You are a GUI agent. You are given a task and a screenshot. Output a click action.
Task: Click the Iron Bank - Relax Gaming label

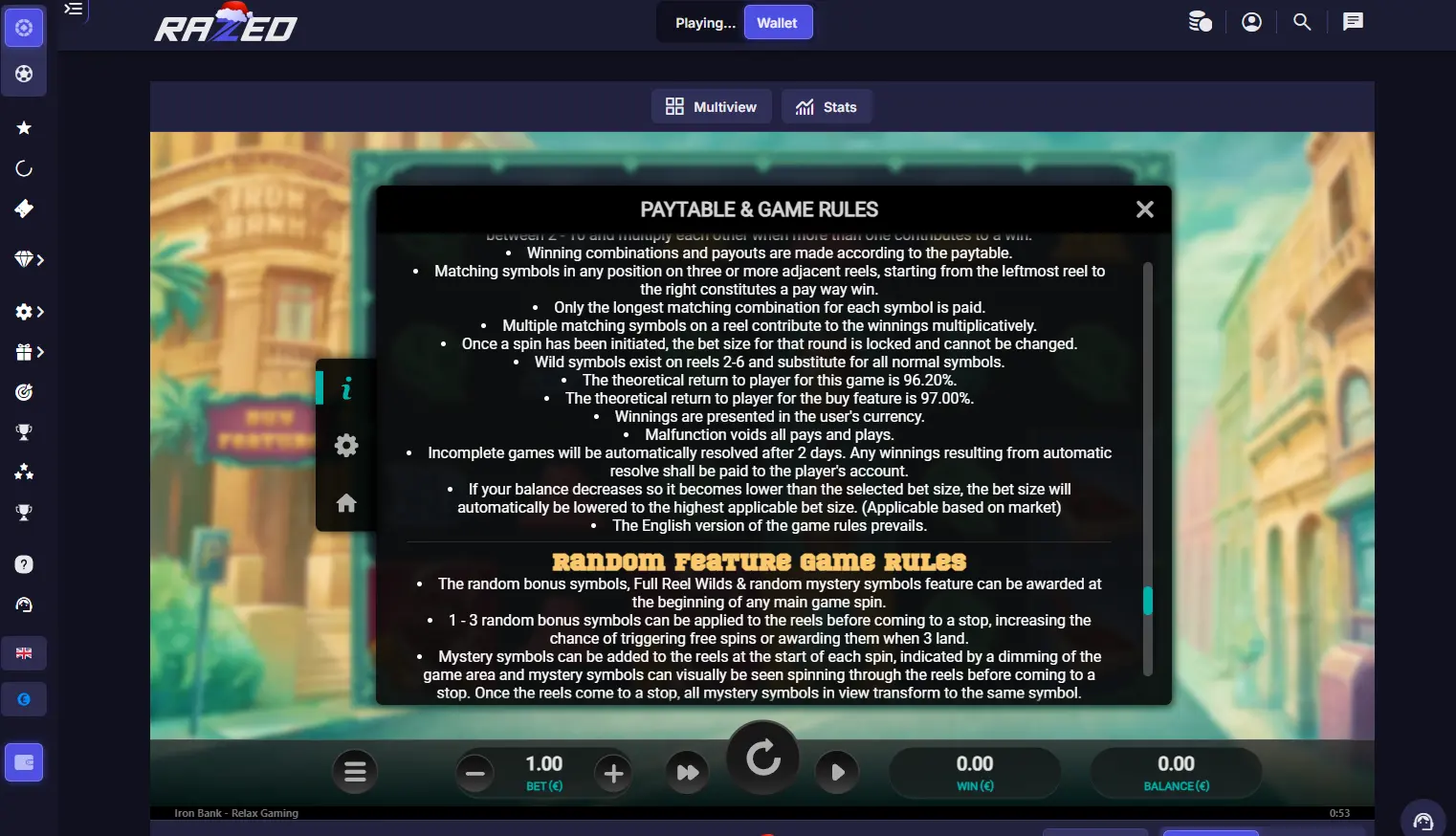(236, 813)
